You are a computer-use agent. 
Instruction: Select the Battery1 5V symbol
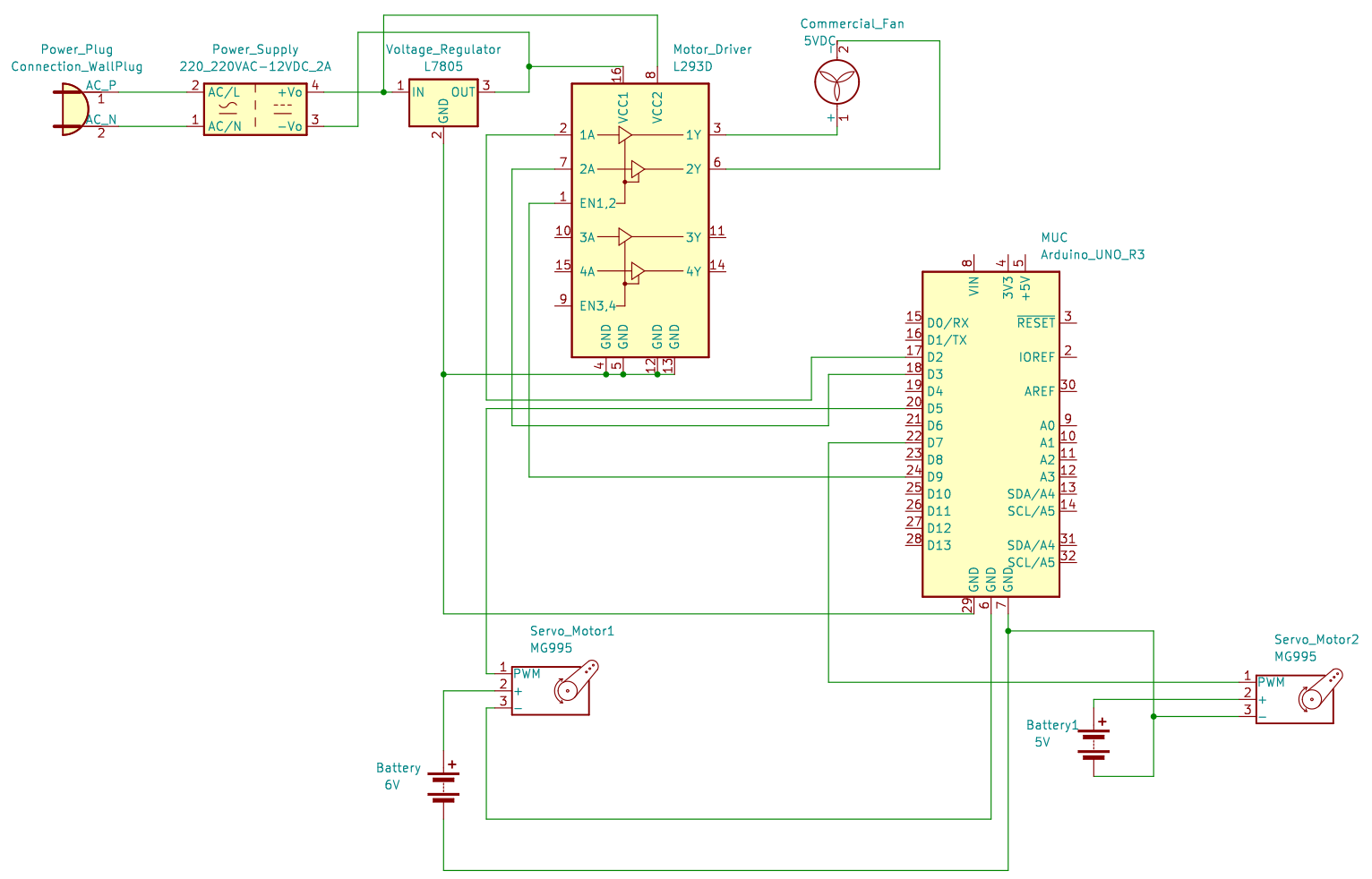(x=1093, y=742)
